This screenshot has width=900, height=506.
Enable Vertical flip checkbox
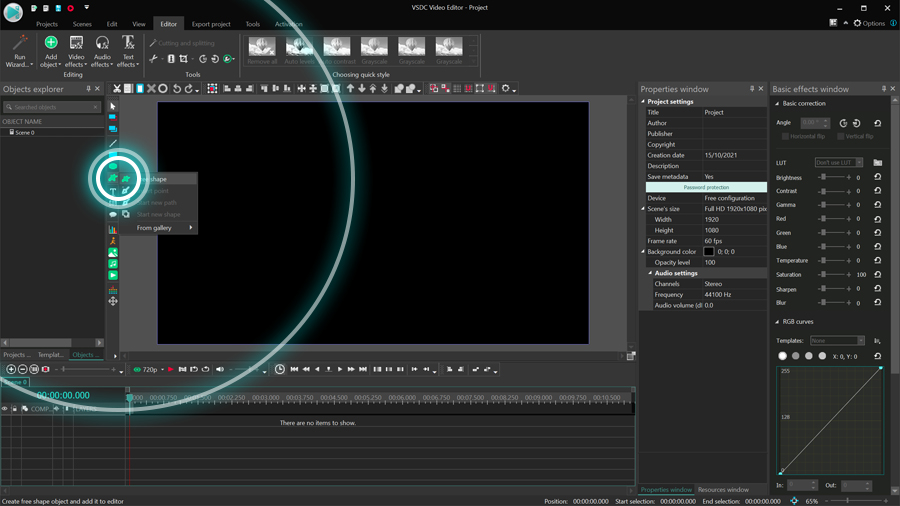click(x=841, y=137)
